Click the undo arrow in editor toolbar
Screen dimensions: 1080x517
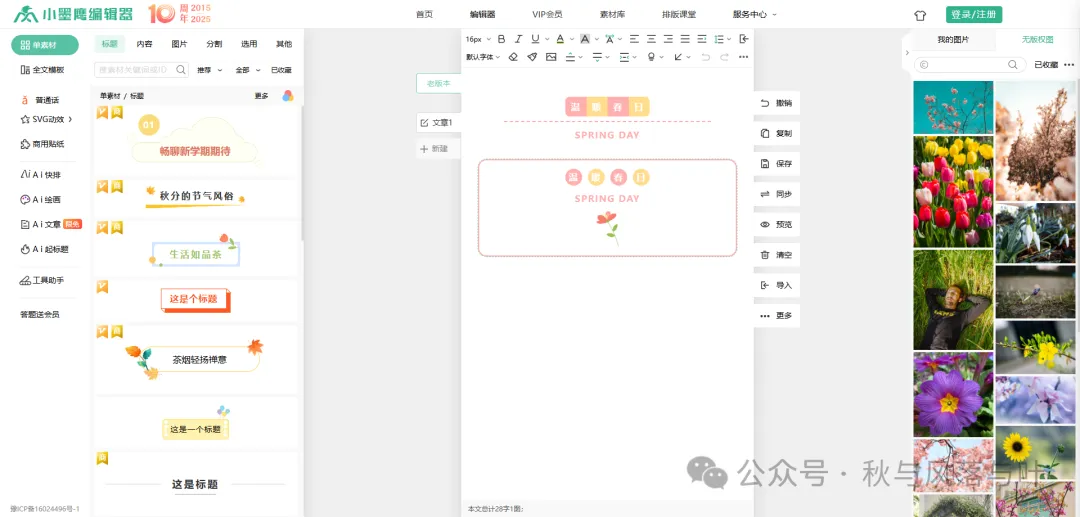706,57
